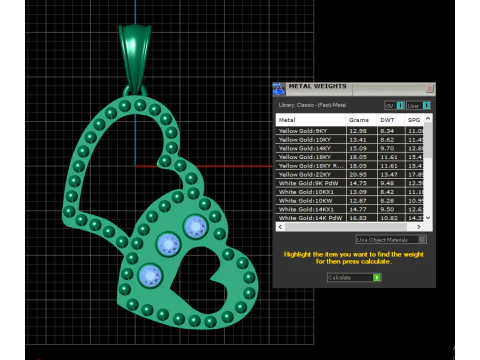Select the pendant bail in the viewport
This screenshot has width=480, height=360.
(x=135, y=58)
